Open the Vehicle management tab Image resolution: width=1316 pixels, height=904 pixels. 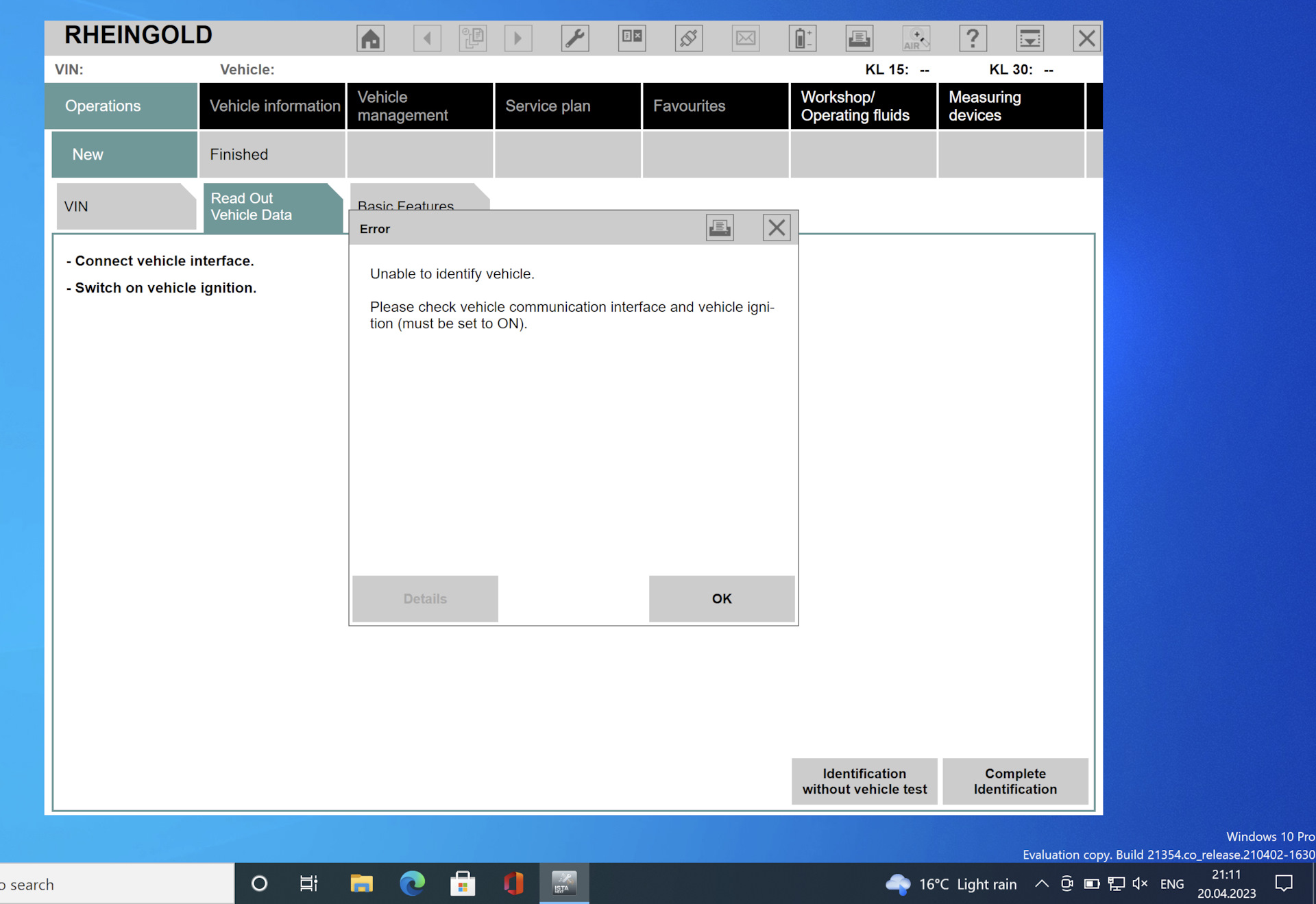click(420, 106)
